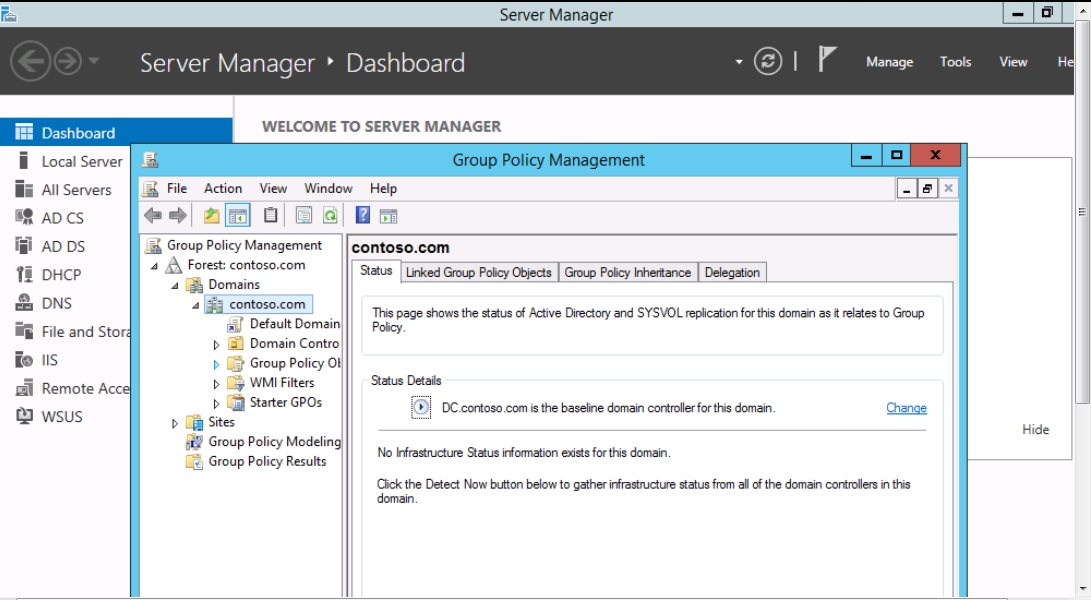Click the WMI Filters folder icon
Image resolution: width=1091 pixels, height=600 pixels.
(237, 382)
